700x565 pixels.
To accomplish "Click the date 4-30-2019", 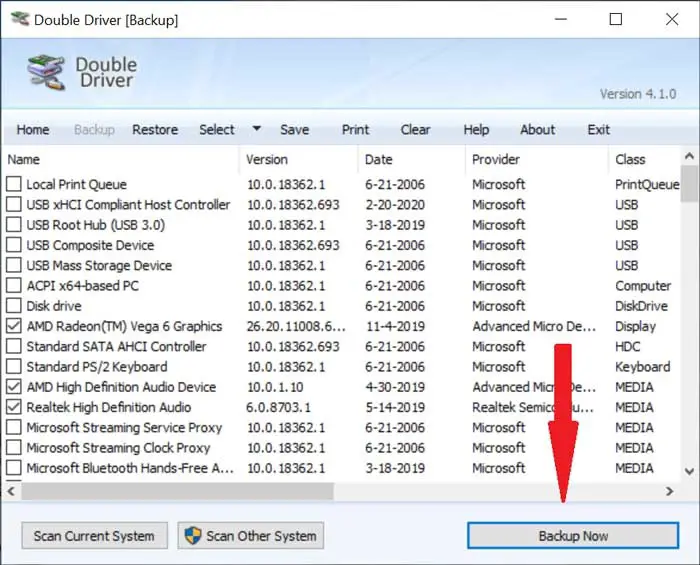I will [395, 387].
